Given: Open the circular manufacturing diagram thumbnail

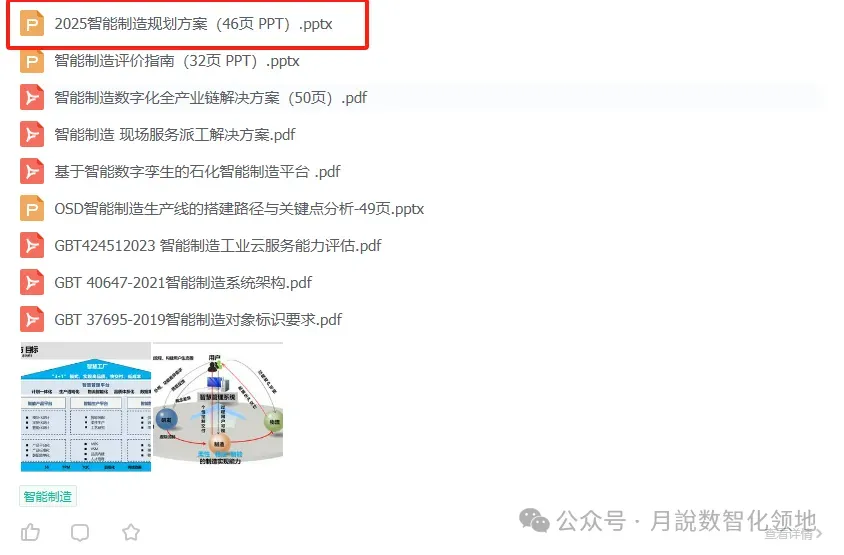Looking at the screenshot, I should 218,404.
